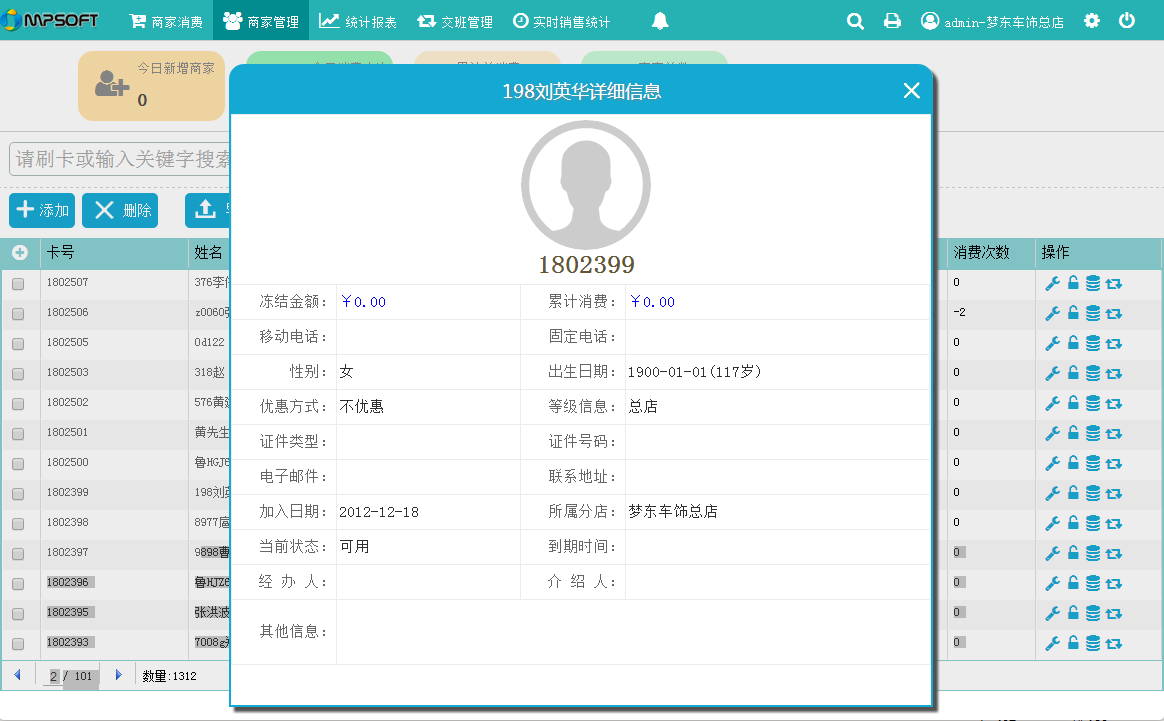1164x721 pixels.
Task: Open the 统计报表 menu
Action: [x=358, y=21]
